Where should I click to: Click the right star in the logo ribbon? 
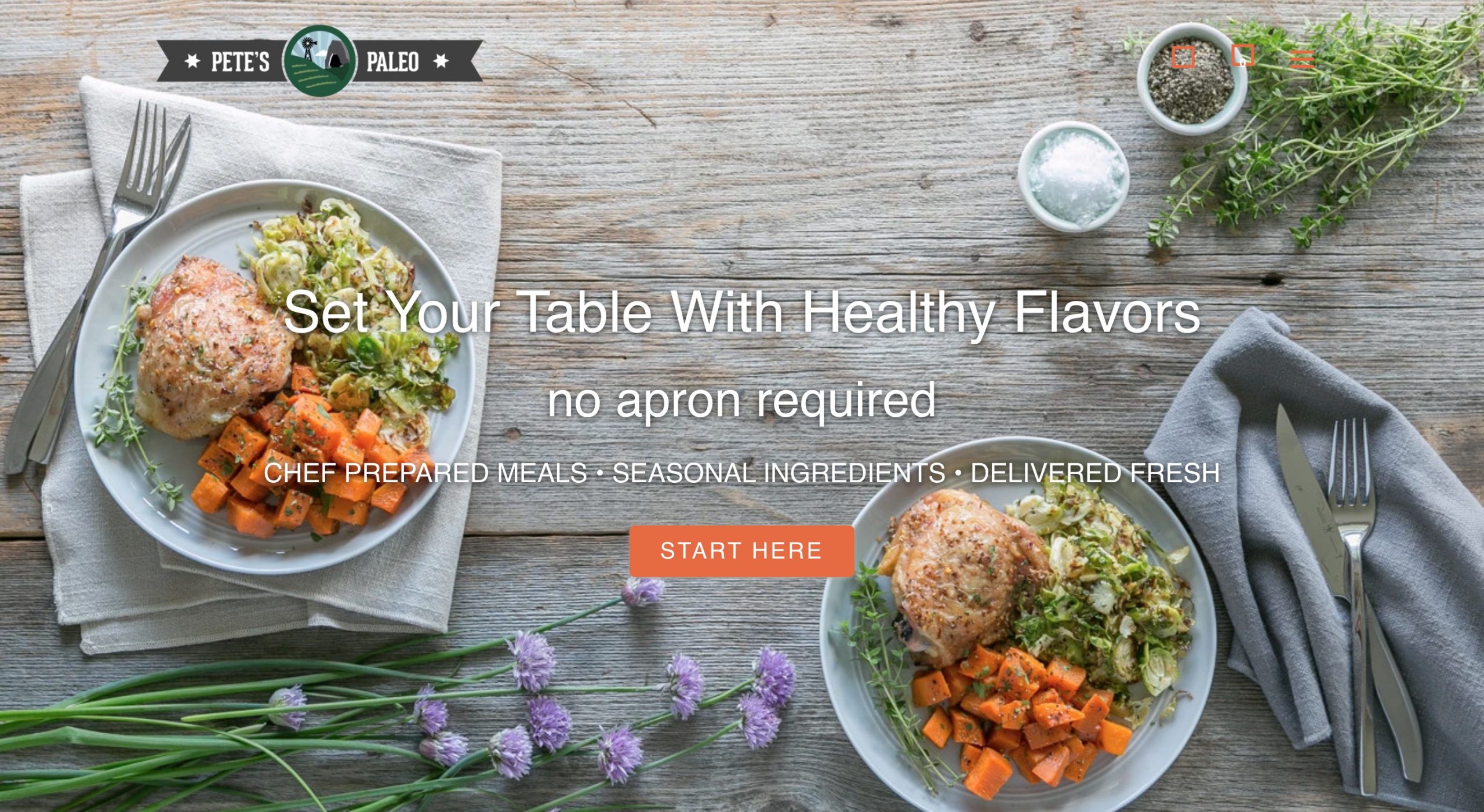pos(441,60)
